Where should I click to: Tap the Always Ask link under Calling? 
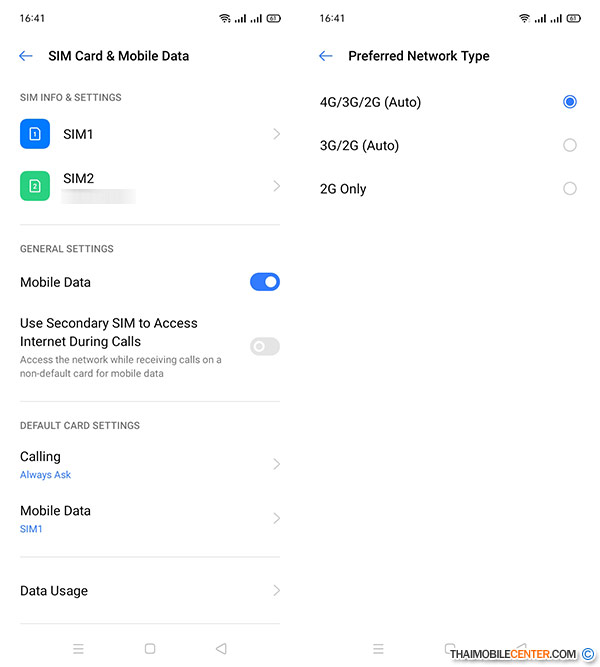[46, 475]
